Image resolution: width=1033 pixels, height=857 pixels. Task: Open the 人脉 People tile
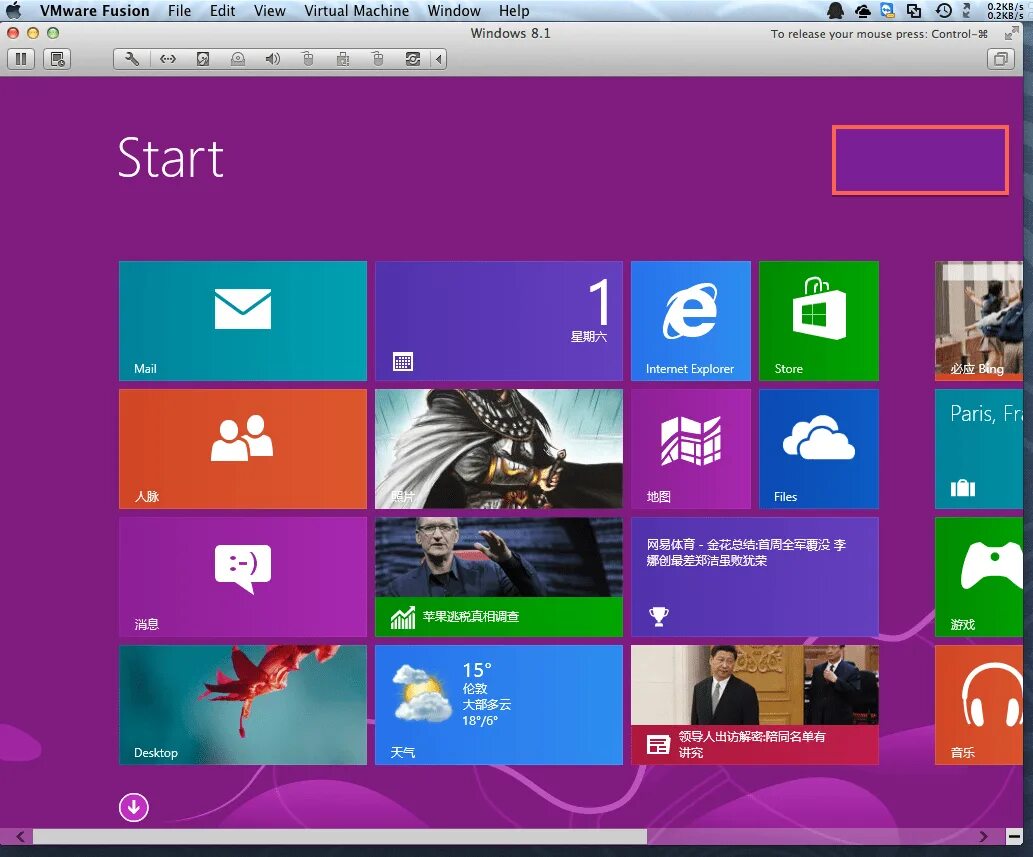(x=242, y=449)
